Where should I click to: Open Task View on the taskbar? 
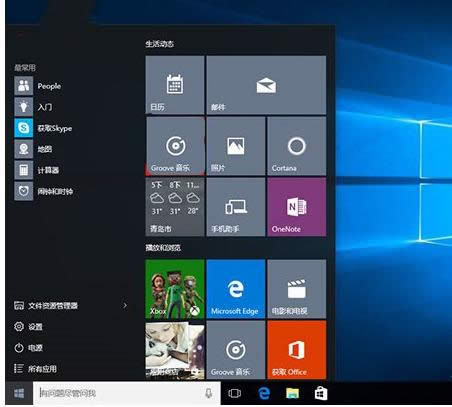[x=235, y=393]
